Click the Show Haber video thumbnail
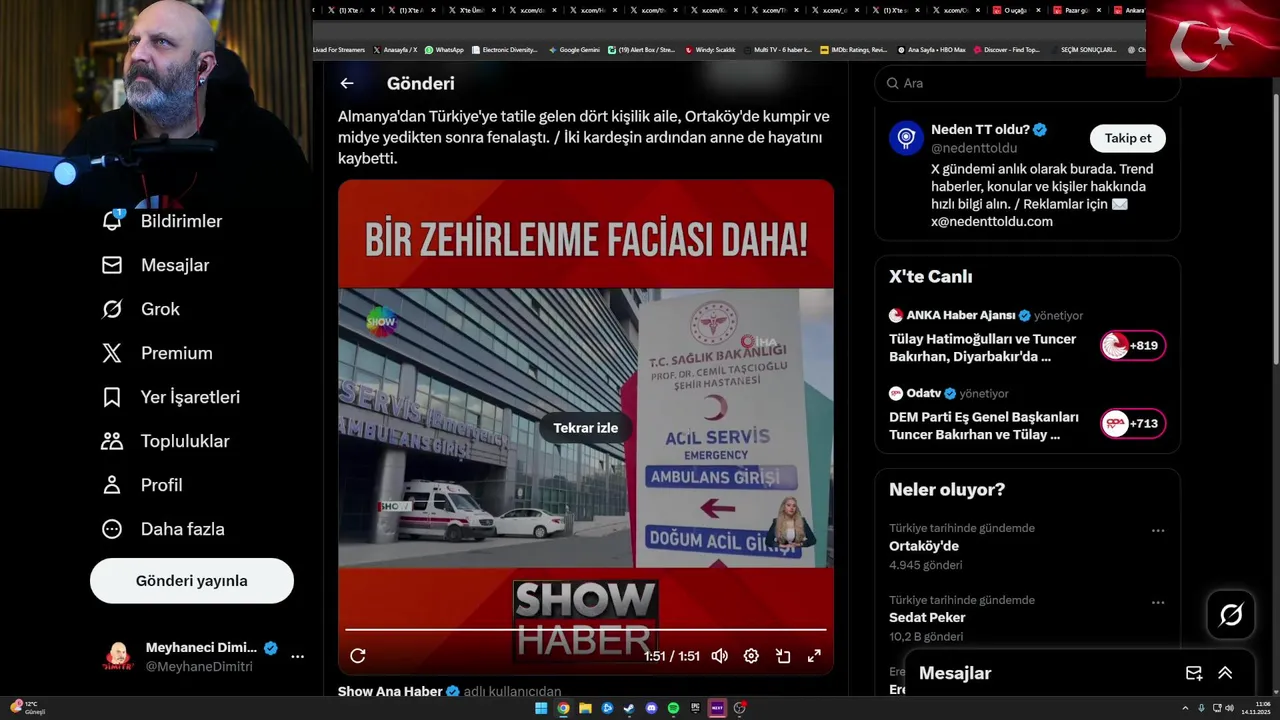 tap(586, 427)
